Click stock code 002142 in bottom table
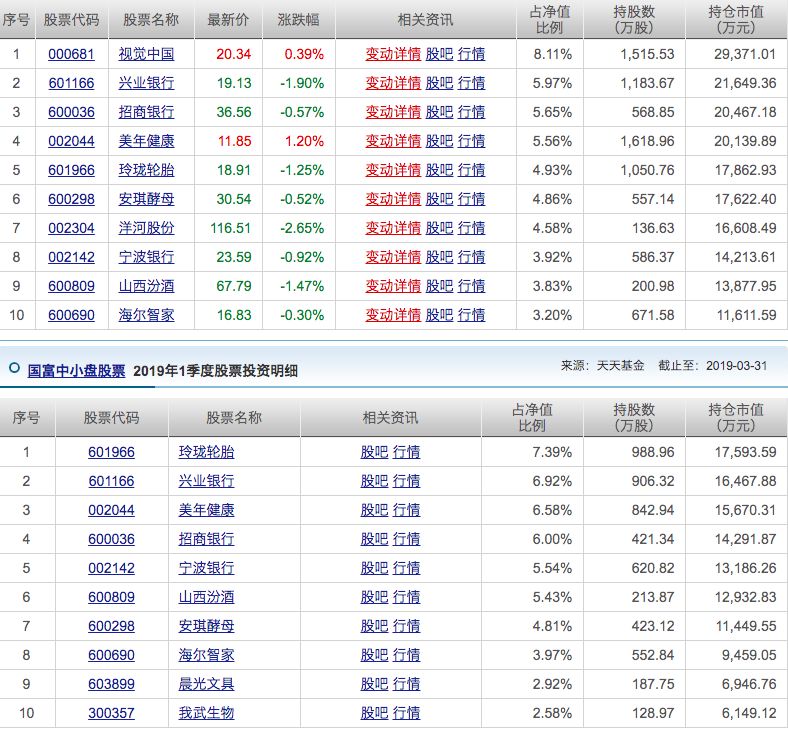The width and height of the screenshot is (788, 730). 111,568
